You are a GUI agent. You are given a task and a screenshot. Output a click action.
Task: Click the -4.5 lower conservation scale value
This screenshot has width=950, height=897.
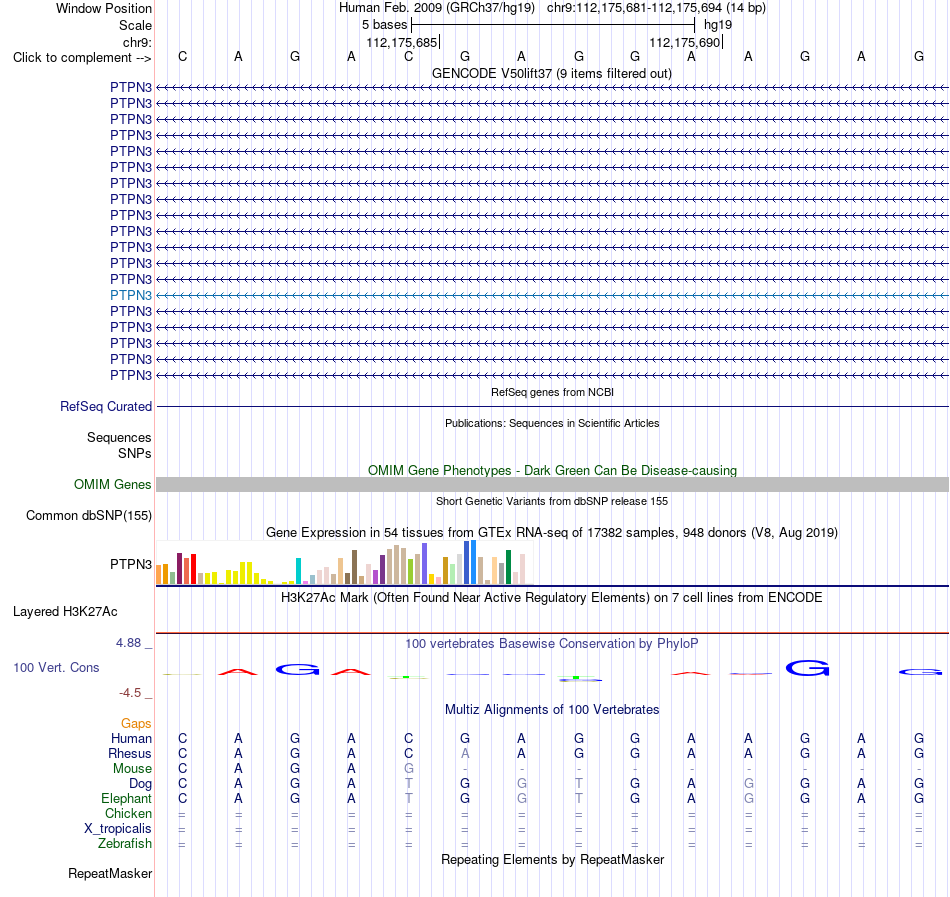pos(130,693)
